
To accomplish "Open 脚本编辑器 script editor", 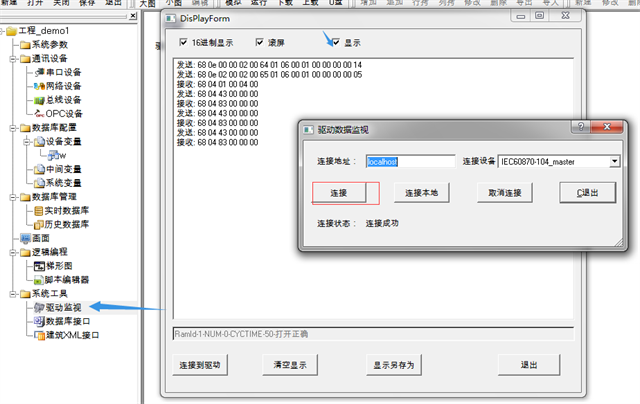I will coord(66,280).
